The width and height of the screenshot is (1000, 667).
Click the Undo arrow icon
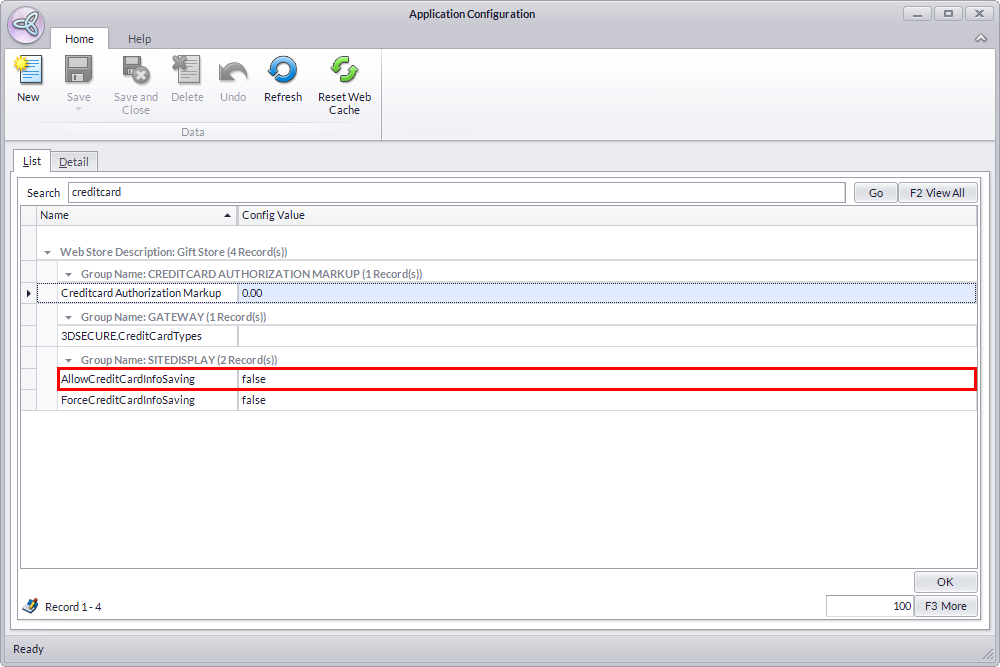click(x=233, y=71)
